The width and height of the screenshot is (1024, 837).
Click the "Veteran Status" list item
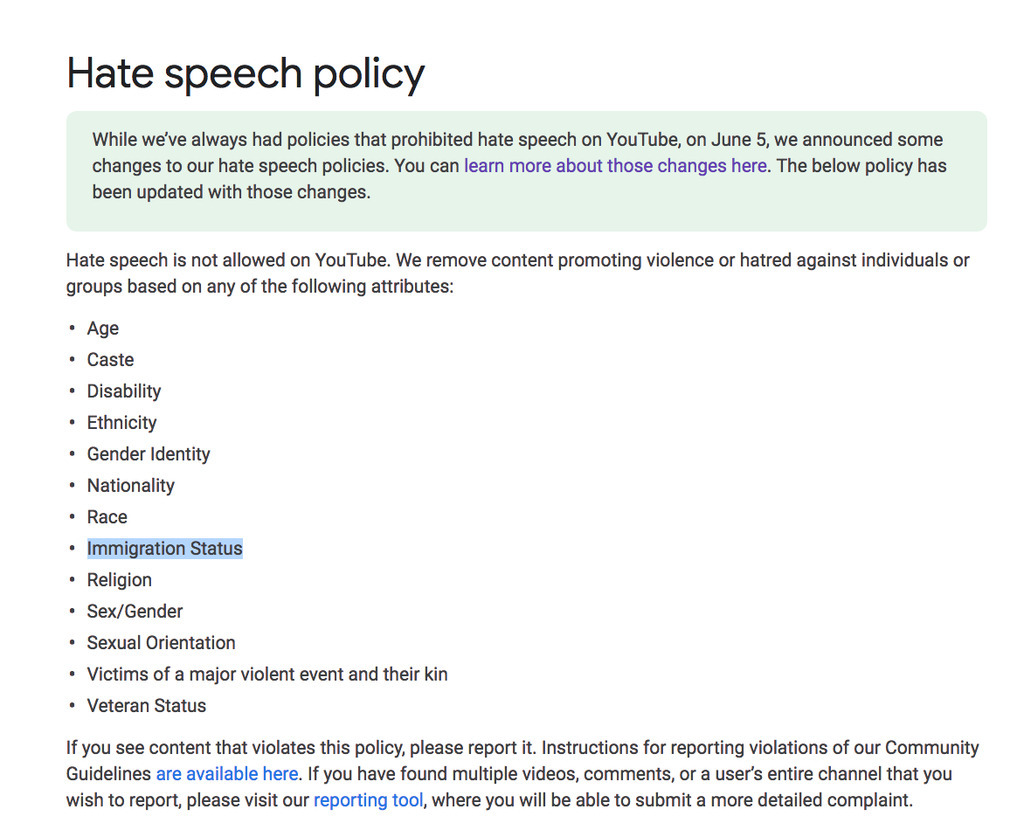tap(146, 706)
